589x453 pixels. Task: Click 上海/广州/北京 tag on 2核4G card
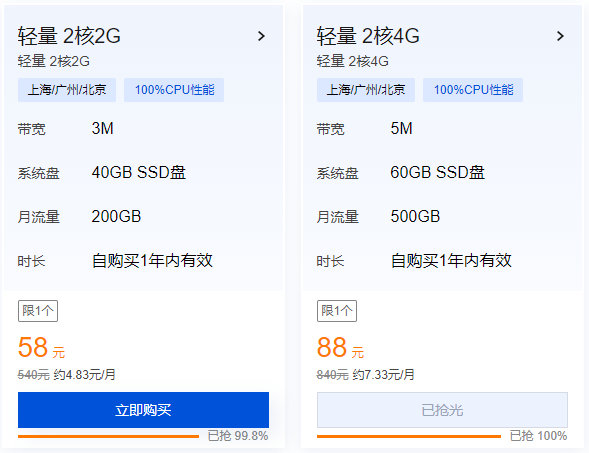click(x=366, y=90)
